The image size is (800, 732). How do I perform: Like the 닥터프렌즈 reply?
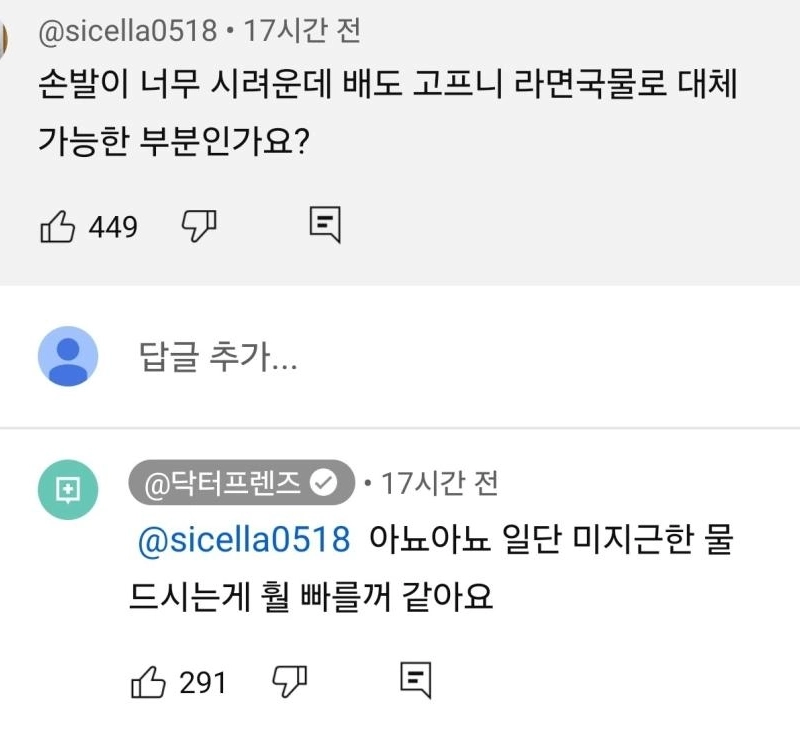[x=149, y=682]
